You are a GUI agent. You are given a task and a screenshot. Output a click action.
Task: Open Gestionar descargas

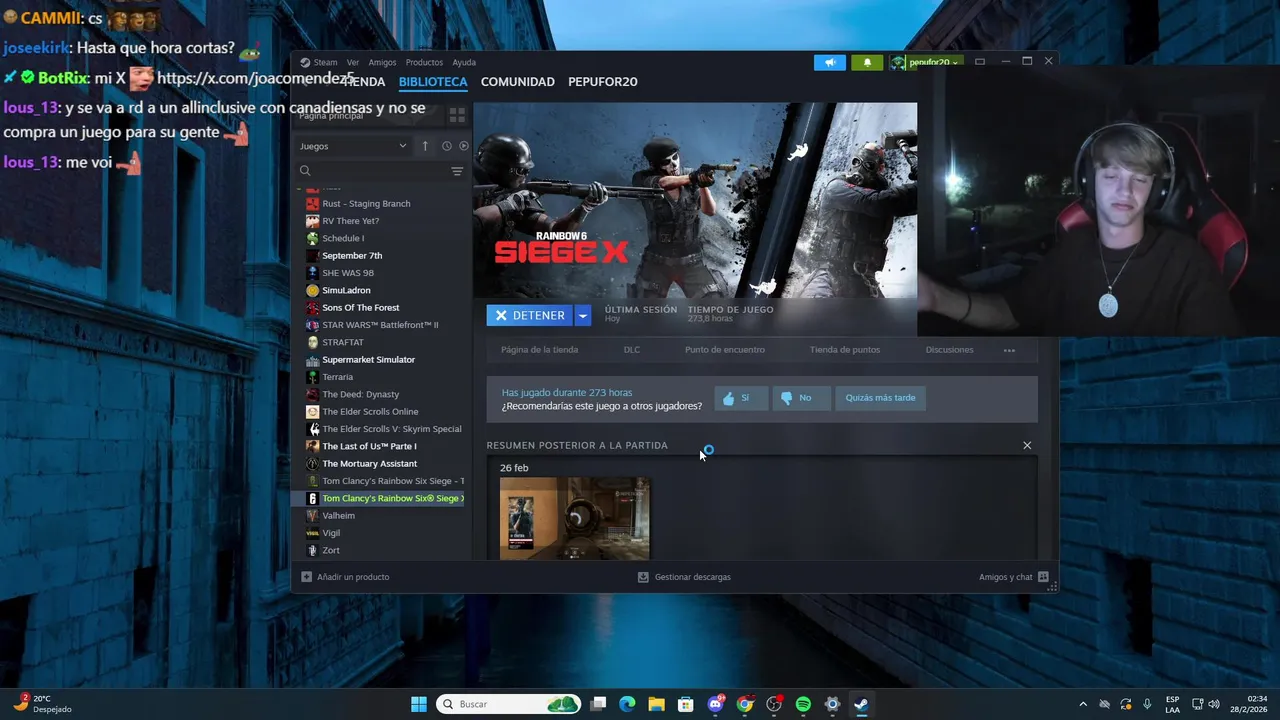point(684,577)
